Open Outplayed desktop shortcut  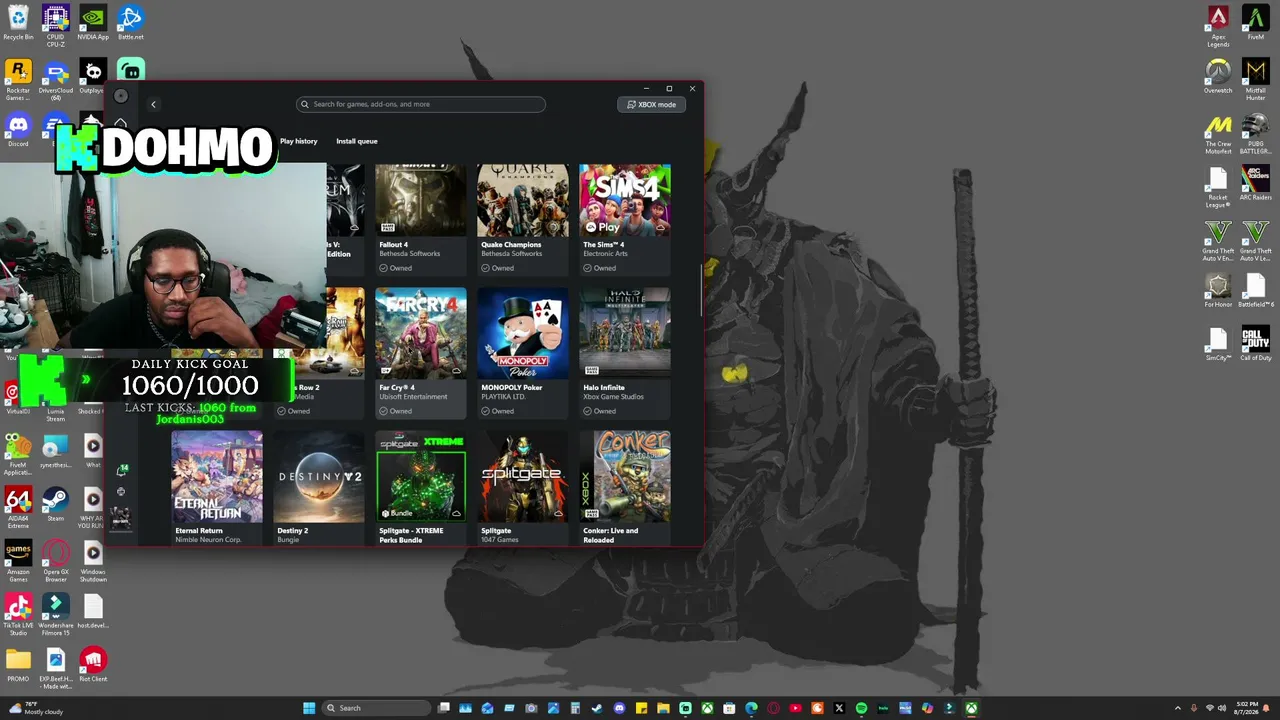(x=93, y=77)
